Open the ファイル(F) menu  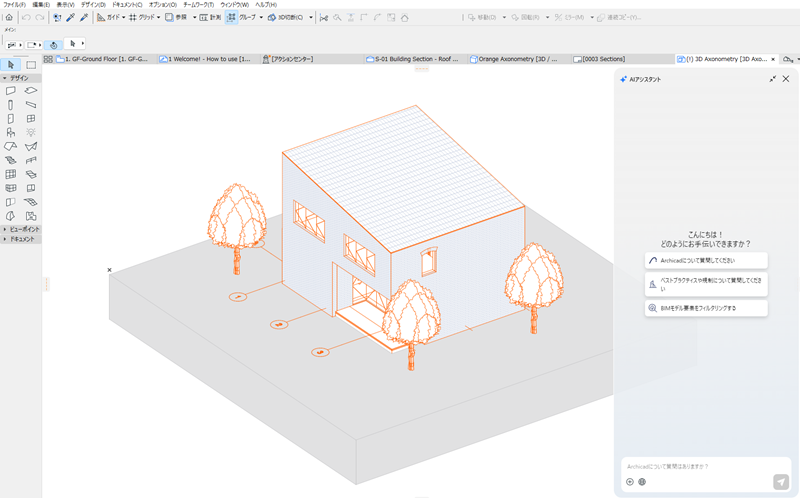point(14,5)
